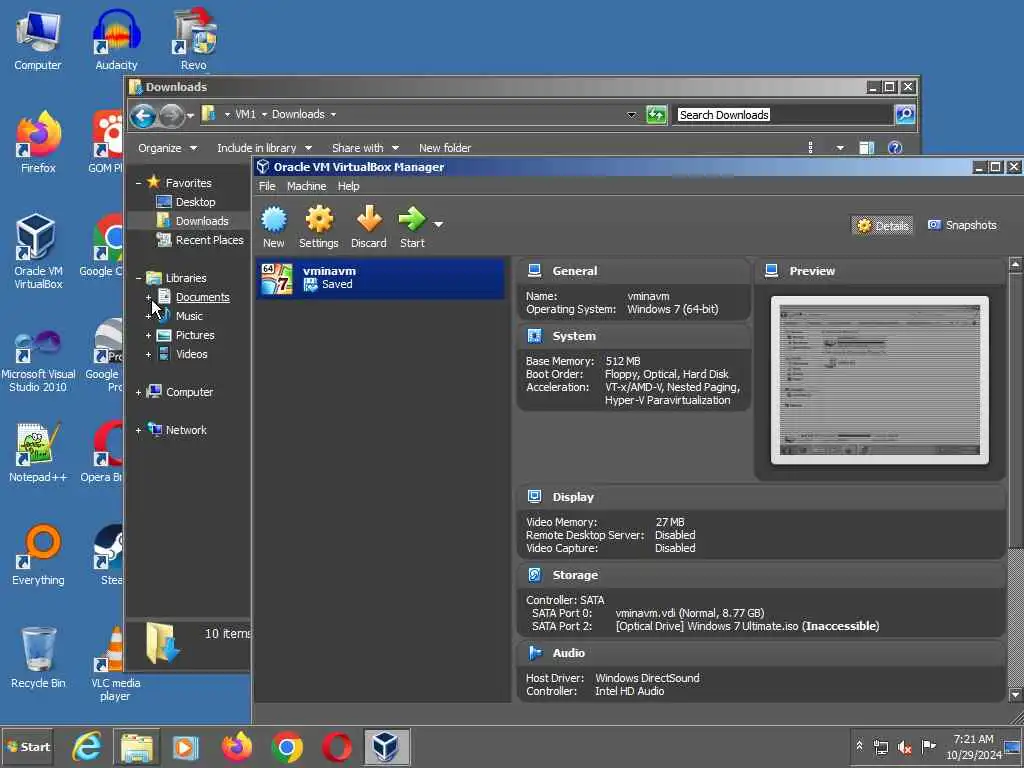Screen dimensions: 1024x768
Task: Select Recent Places in the sidebar
Action: [x=209, y=240]
